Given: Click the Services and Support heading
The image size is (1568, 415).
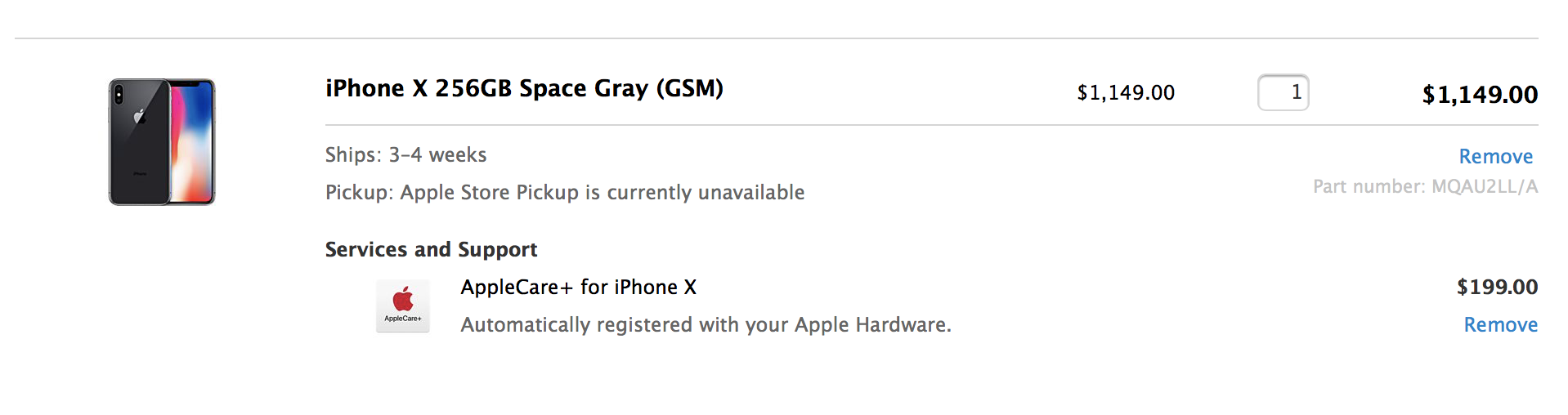Looking at the screenshot, I should click(x=431, y=249).
